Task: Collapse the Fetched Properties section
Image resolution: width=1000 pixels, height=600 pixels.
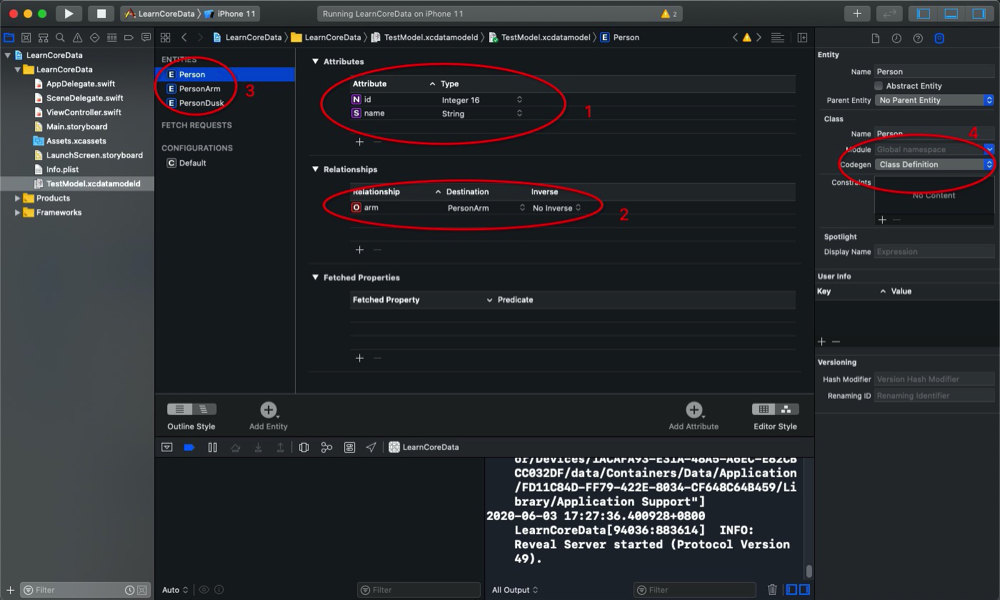Action: (315, 277)
